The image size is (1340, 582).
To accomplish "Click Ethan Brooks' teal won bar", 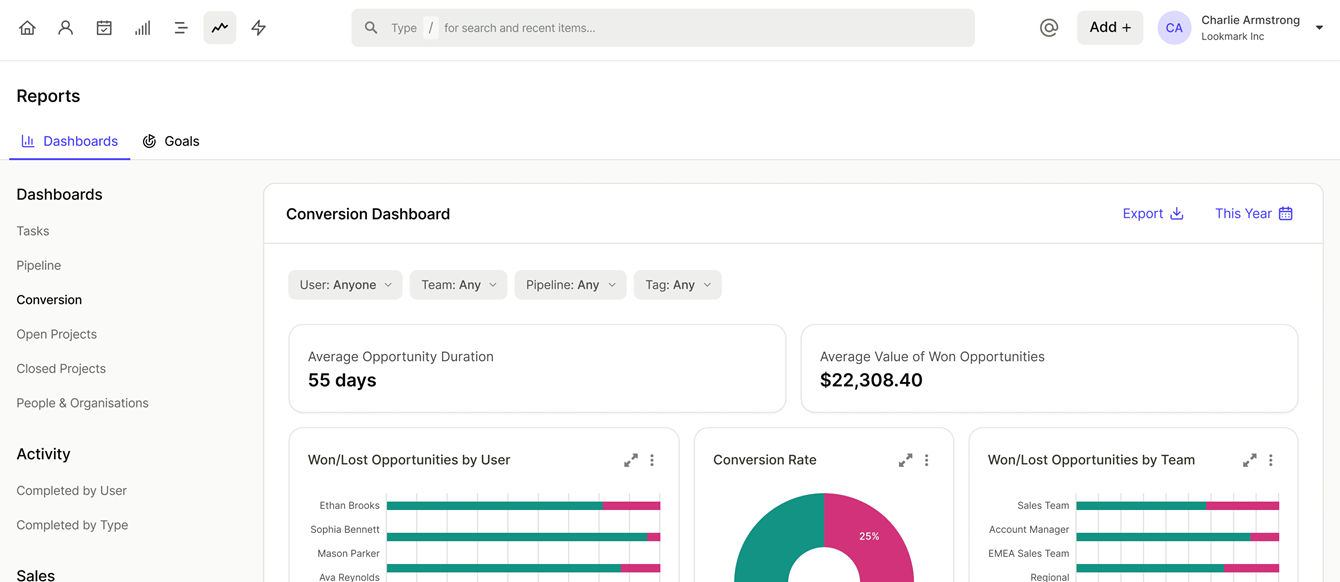I will (495, 506).
